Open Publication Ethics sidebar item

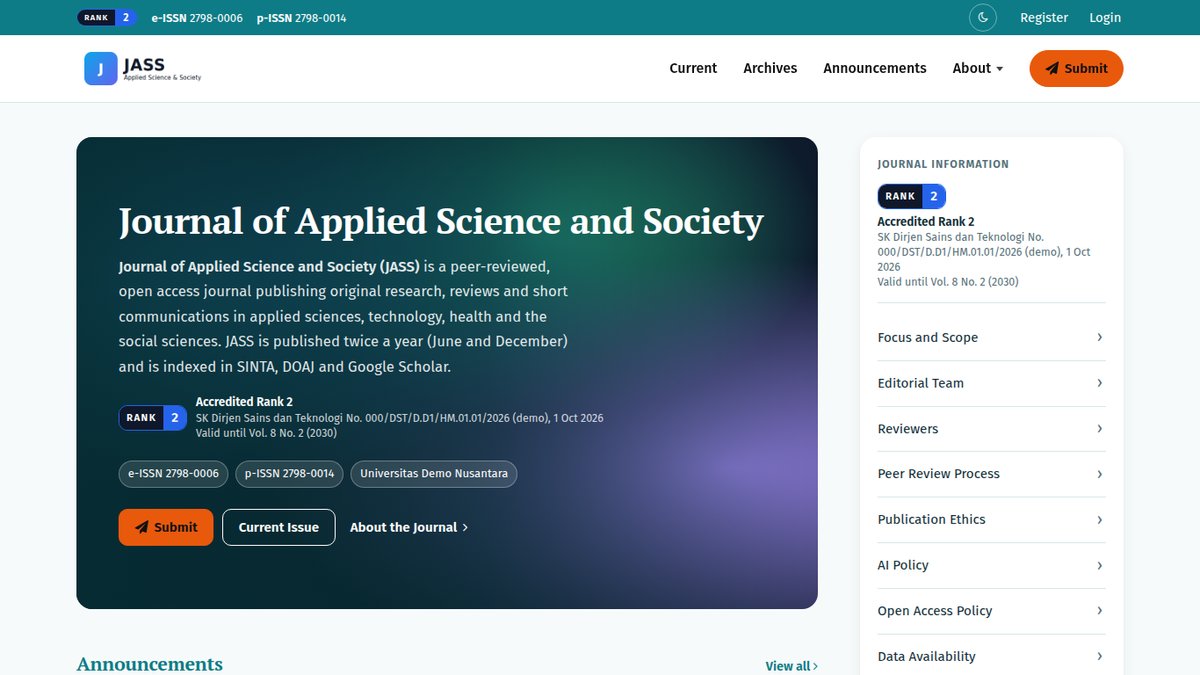click(x=991, y=520)
